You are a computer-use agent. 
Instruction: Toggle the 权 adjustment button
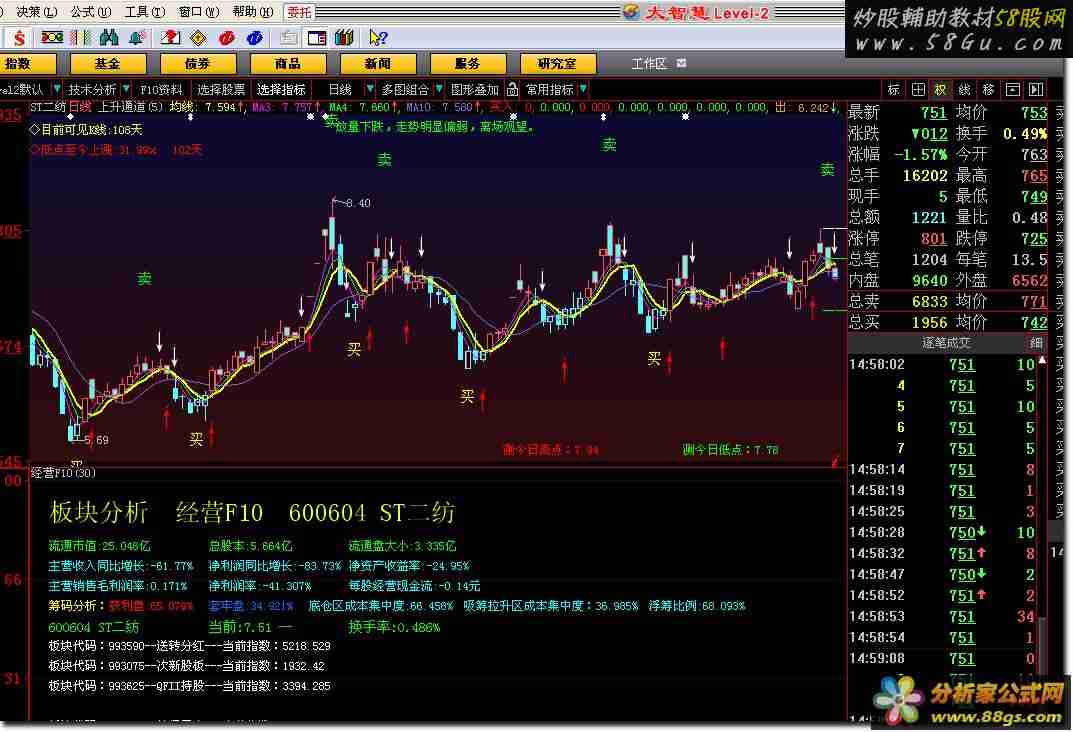point(940,89)
